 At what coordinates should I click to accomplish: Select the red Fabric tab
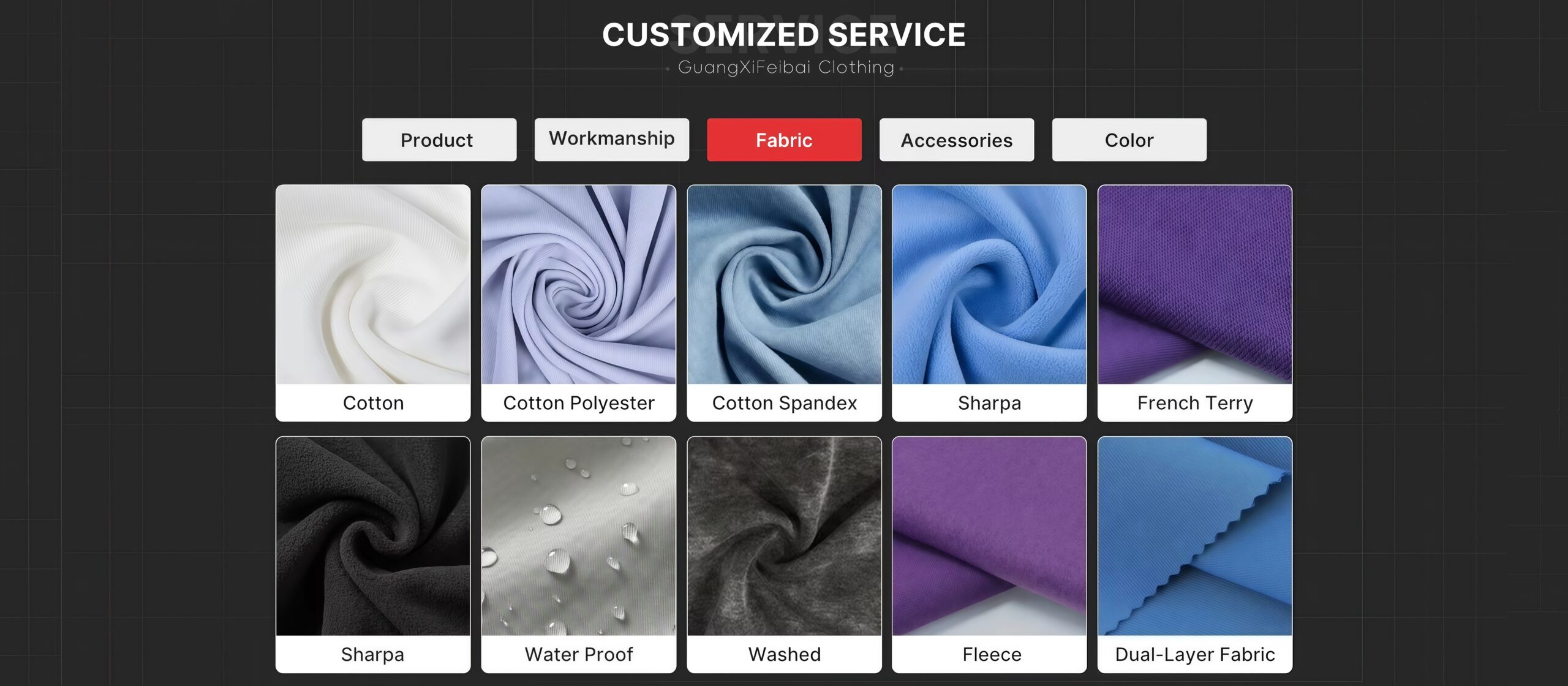784,140
